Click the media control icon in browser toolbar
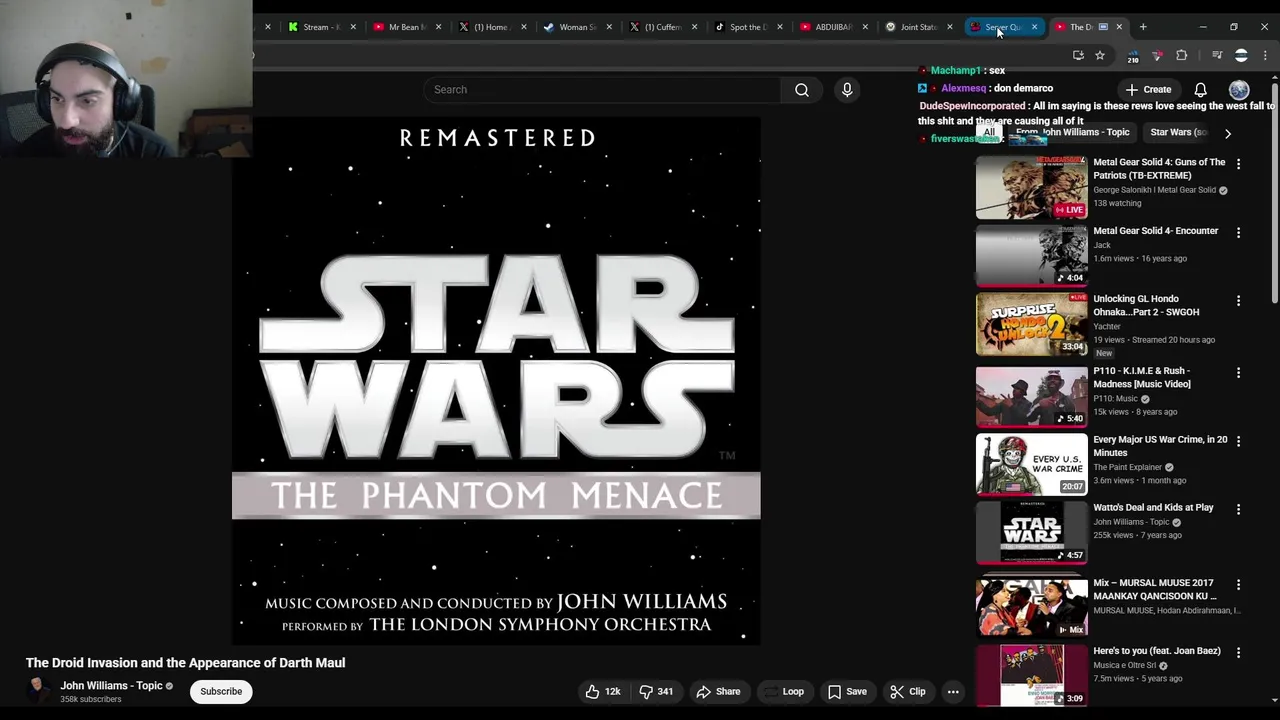The image size is (1280, 720). (1217, 56)
